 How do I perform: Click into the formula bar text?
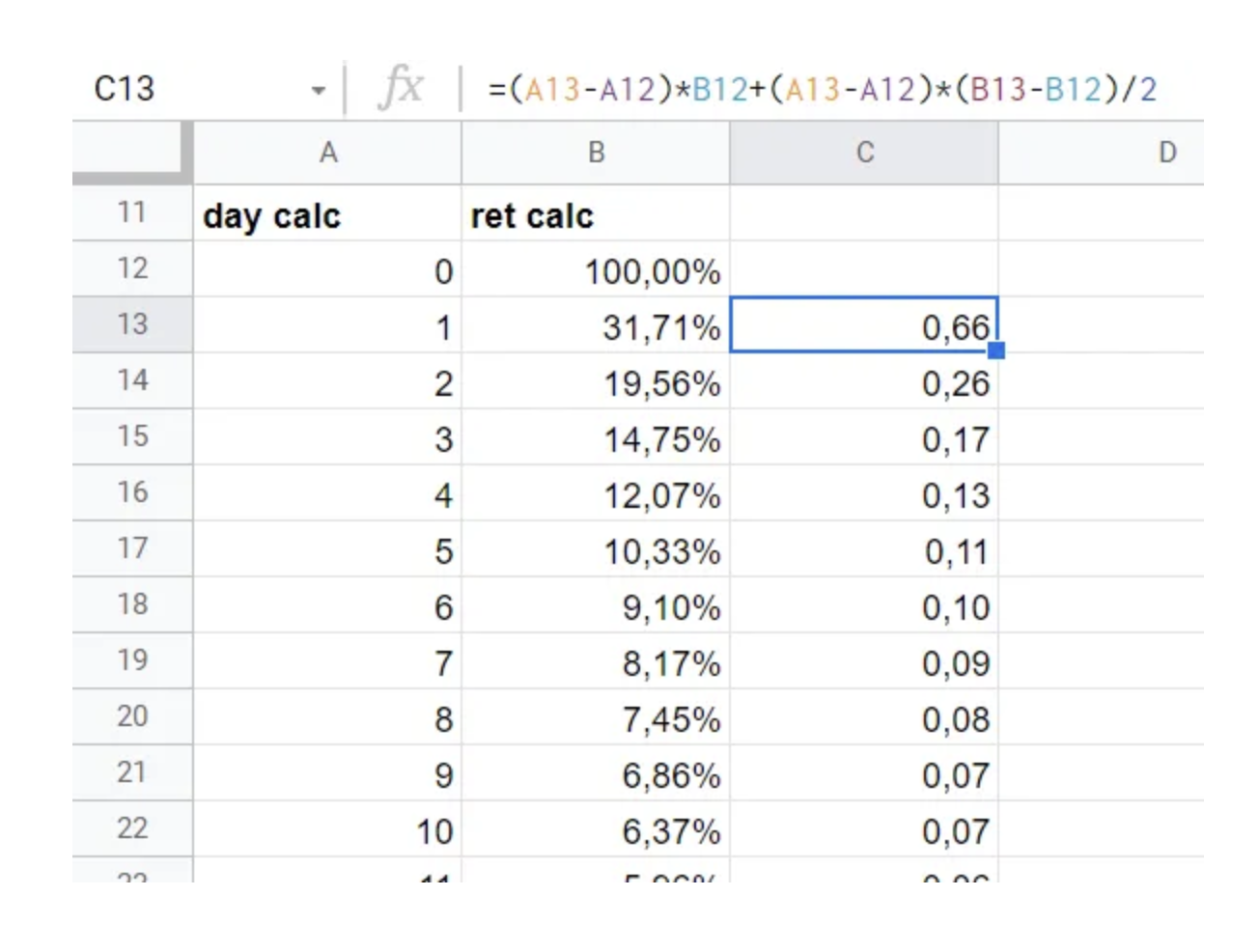point(821,90)
